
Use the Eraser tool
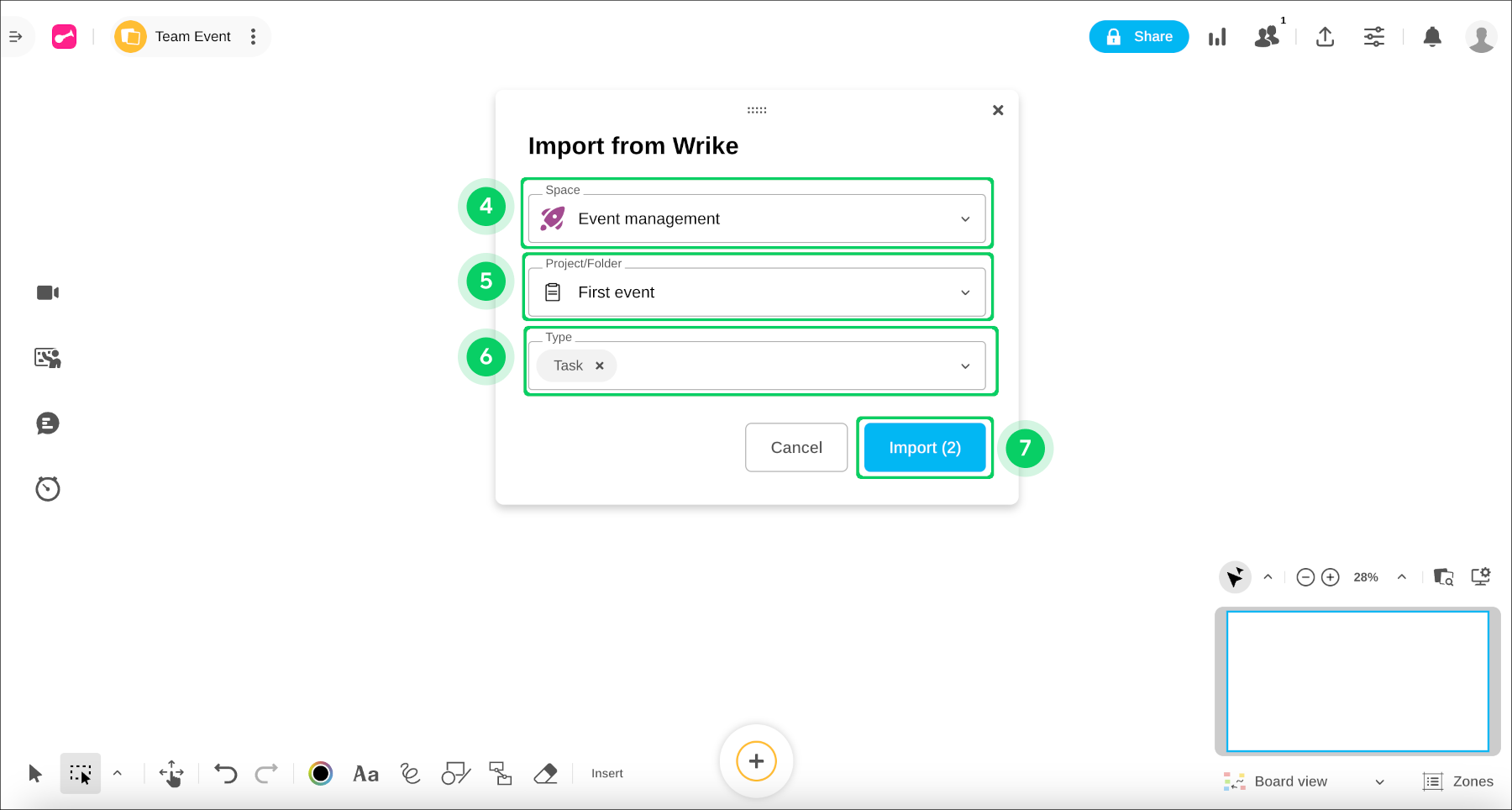(544, 773)
